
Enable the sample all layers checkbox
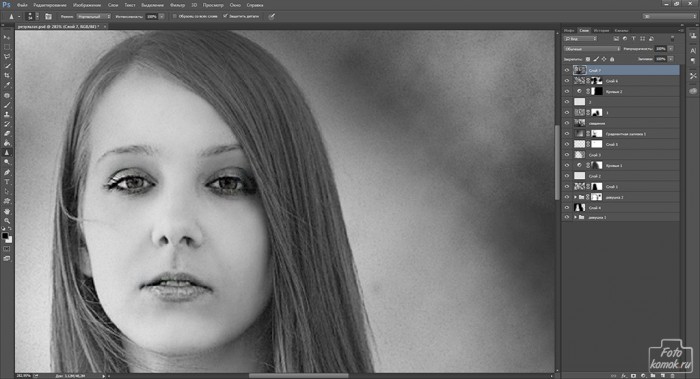point(175,16)
